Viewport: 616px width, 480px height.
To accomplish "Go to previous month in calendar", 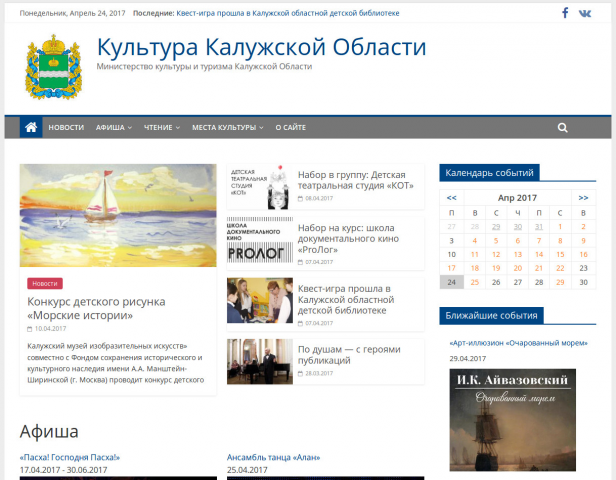I will click(452, 198).
